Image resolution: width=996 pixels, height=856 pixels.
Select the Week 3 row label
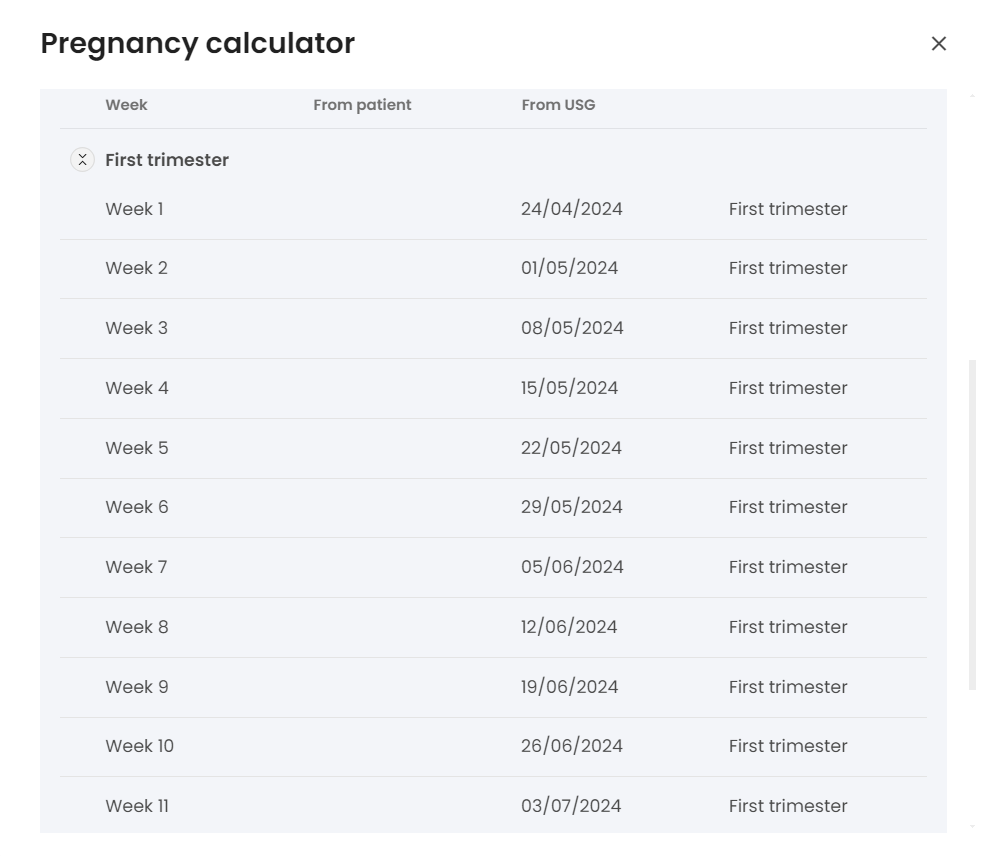[136, 328]
